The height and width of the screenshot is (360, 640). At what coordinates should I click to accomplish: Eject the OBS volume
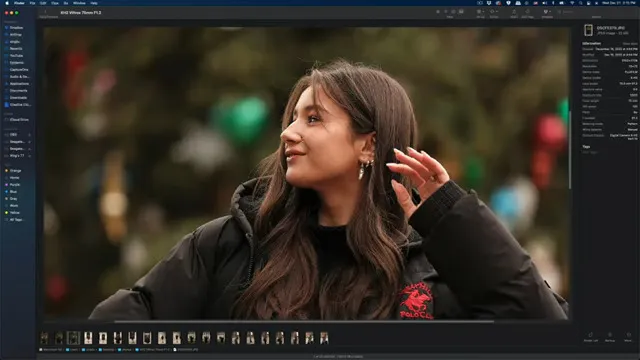29,134
